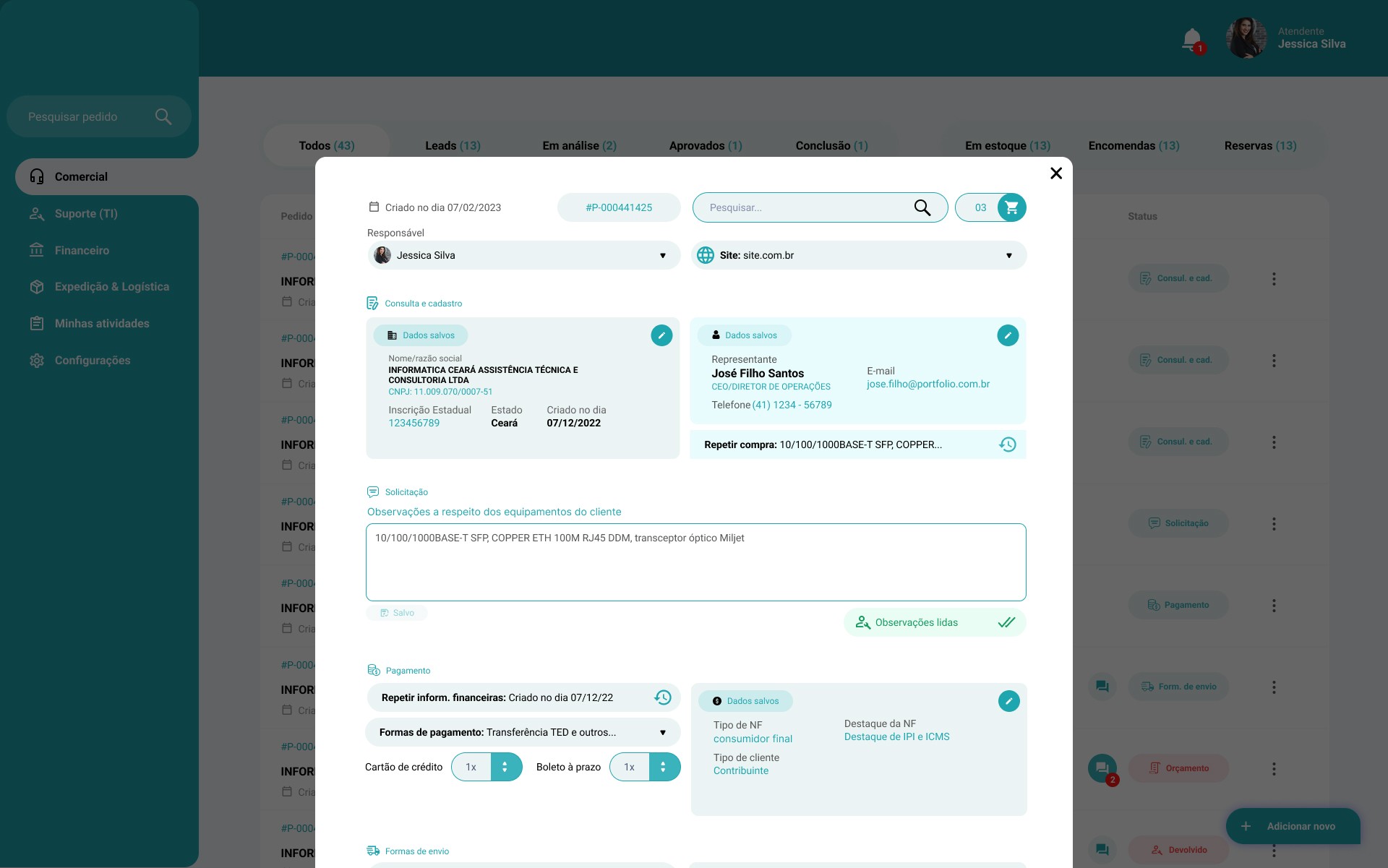Viewport: 1388px width, 868px height.
Task: Switch to Leads (13) tab
Action: [x=453, y=145]
